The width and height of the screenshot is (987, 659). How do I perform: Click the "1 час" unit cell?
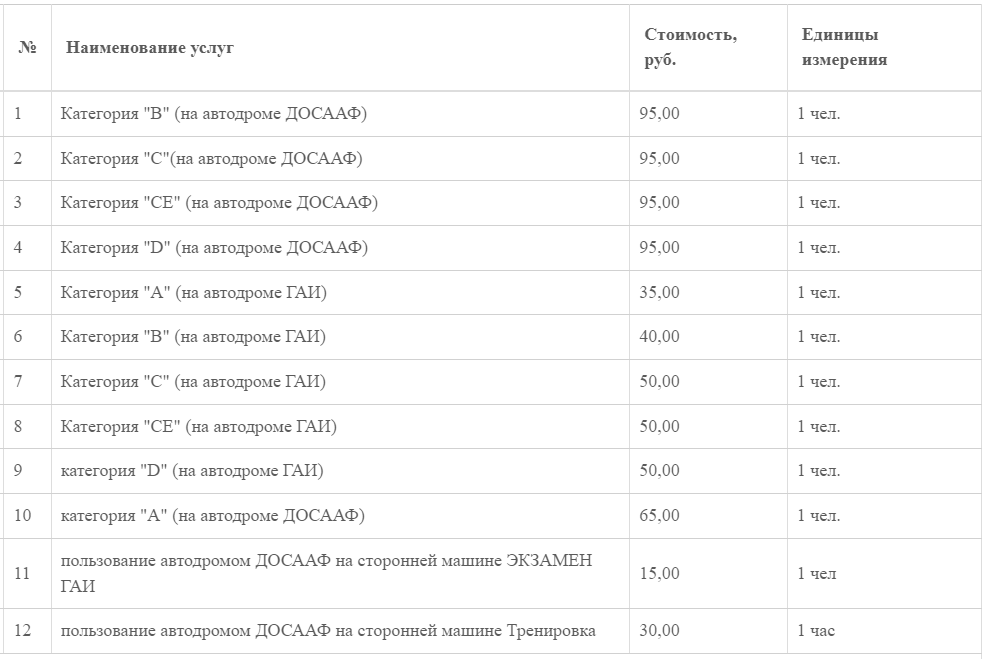[x=816, y=631]
